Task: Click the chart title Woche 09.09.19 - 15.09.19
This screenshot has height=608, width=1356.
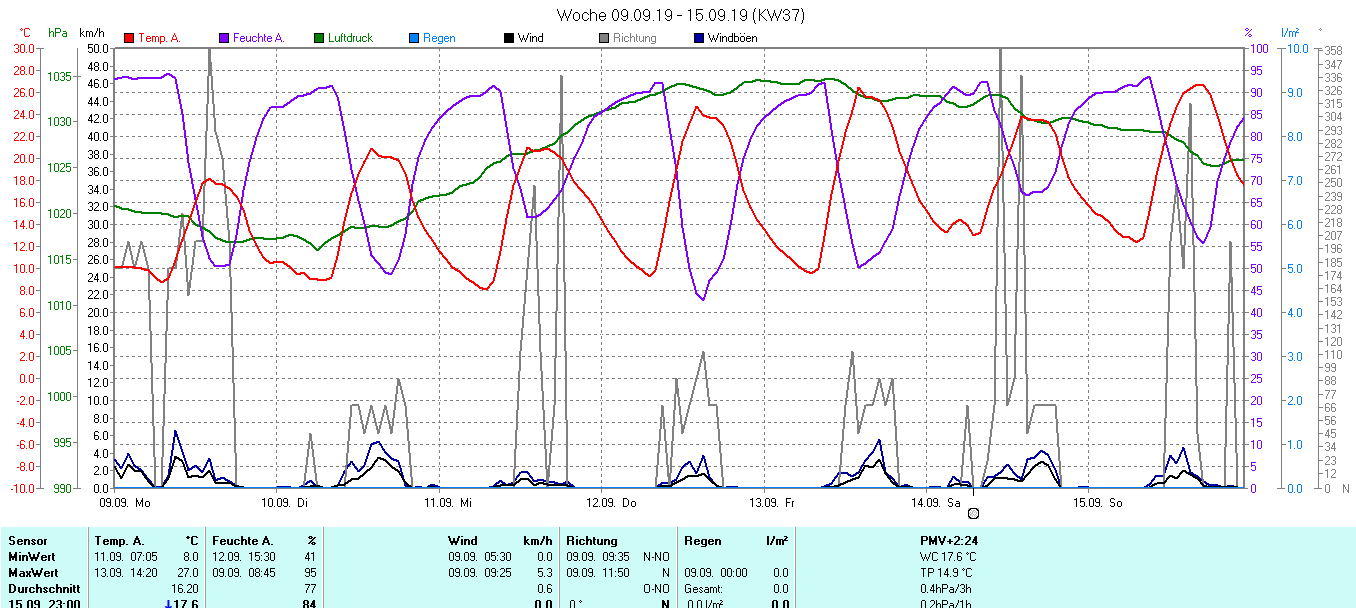Action: (x=680, y=15)
